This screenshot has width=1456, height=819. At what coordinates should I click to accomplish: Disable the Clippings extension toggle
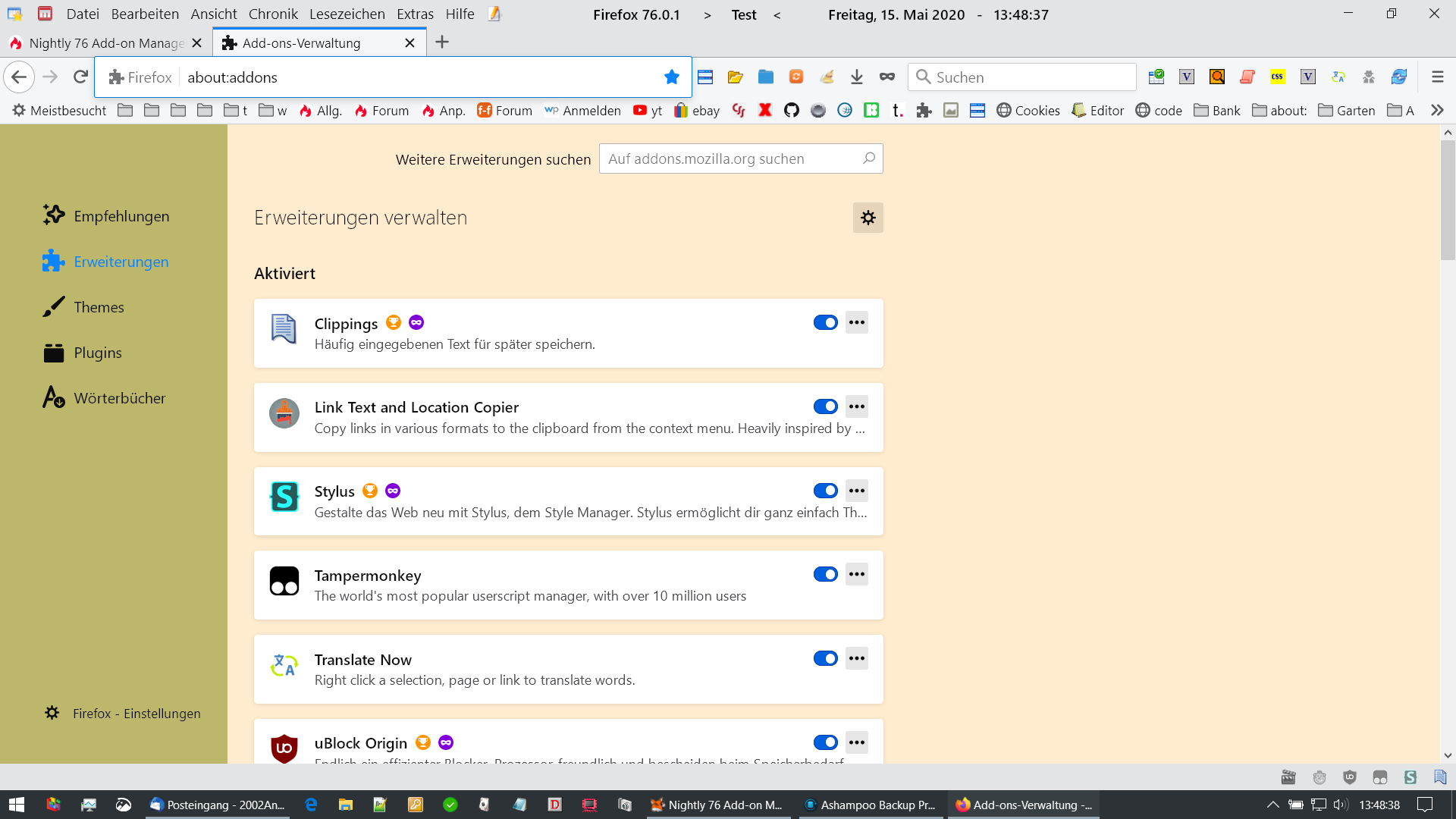825,322
